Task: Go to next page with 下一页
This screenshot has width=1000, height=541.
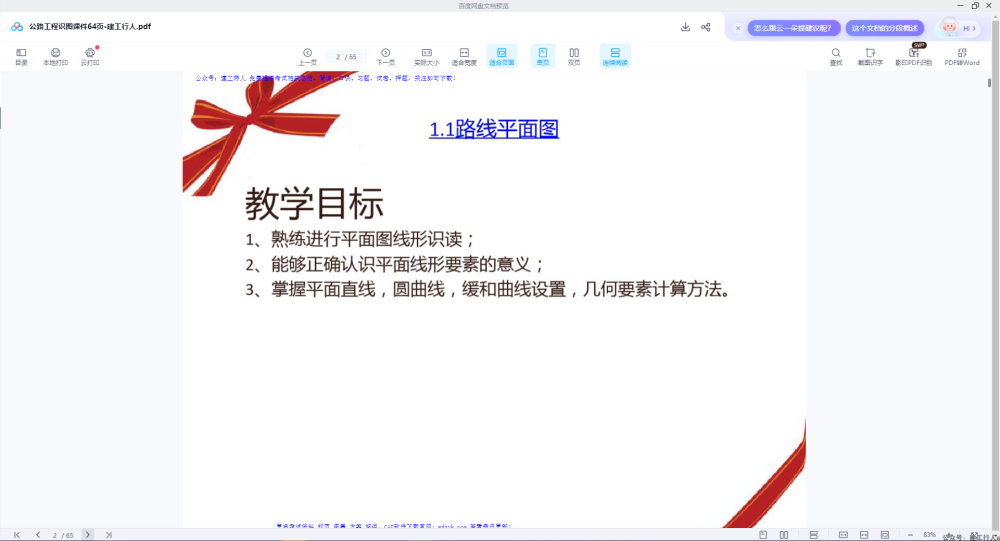Action: tap(385, 56)
